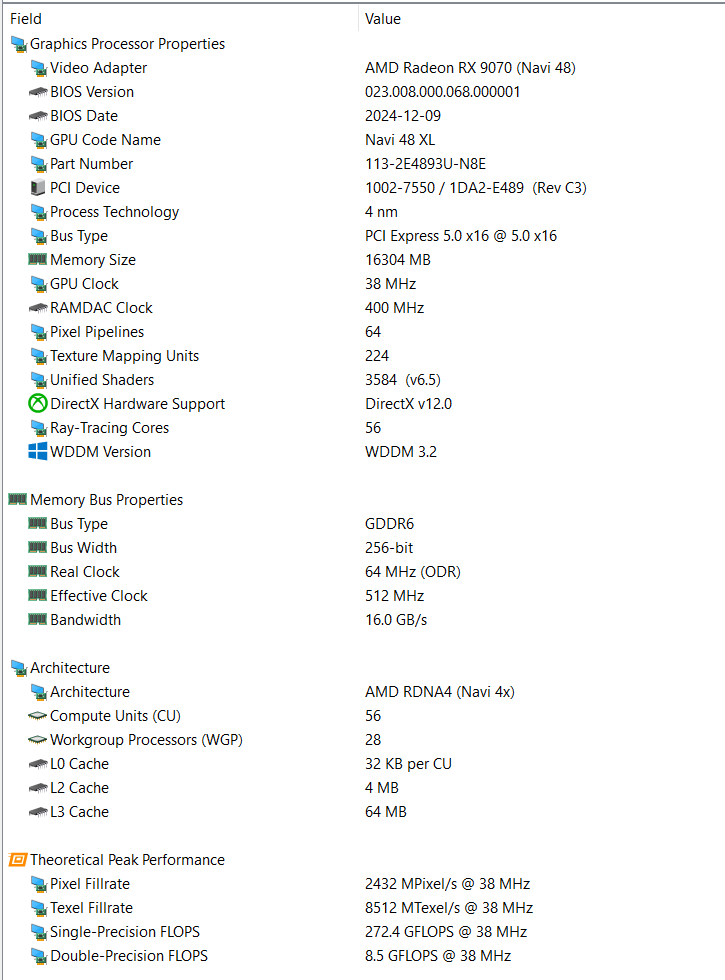
Task: Select the Single-Precision FLOPS row label
Action: pyautogui.click(x=125, y=932)
